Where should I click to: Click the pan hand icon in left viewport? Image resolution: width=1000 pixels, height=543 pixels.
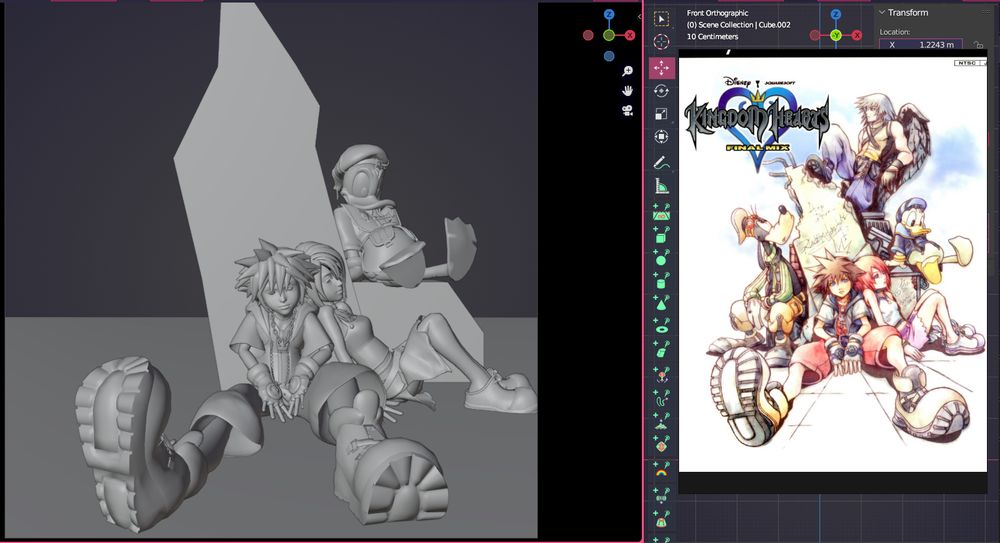[x=628, y=91]
